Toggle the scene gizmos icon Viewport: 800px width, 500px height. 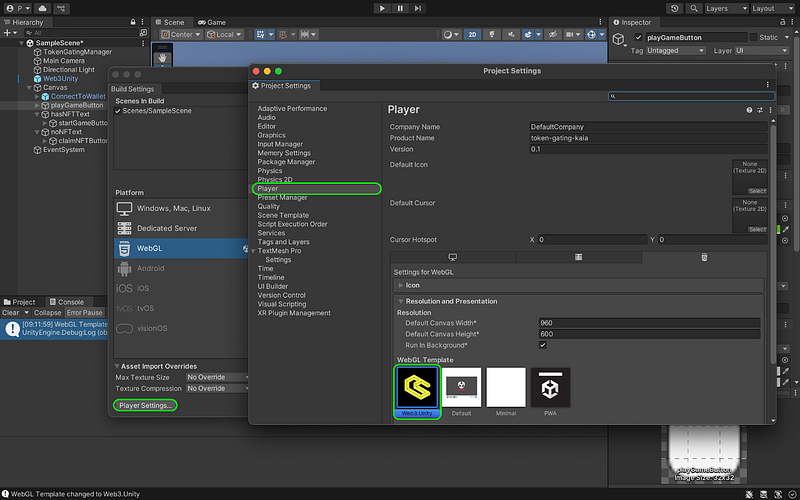point(591,35)
